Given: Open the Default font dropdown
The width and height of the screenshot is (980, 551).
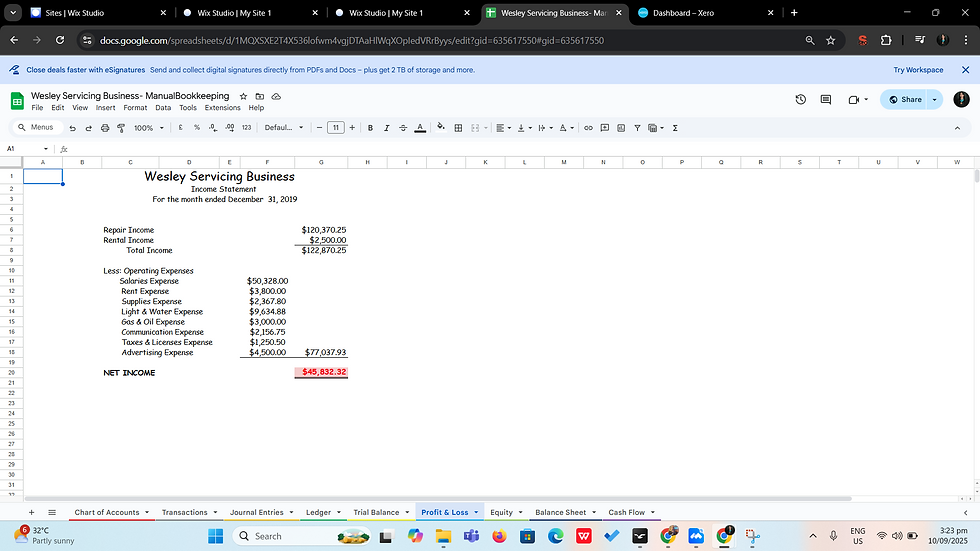Looking at the screenshot, I should coord(284,127).
